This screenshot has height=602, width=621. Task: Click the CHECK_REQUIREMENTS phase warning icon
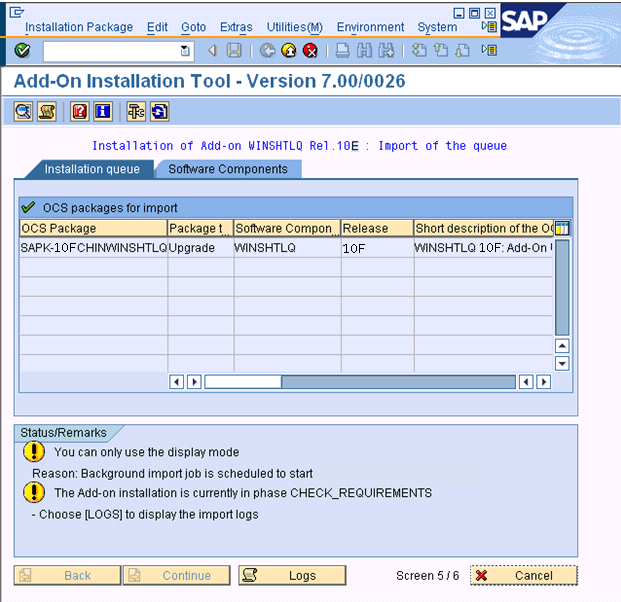34,492
